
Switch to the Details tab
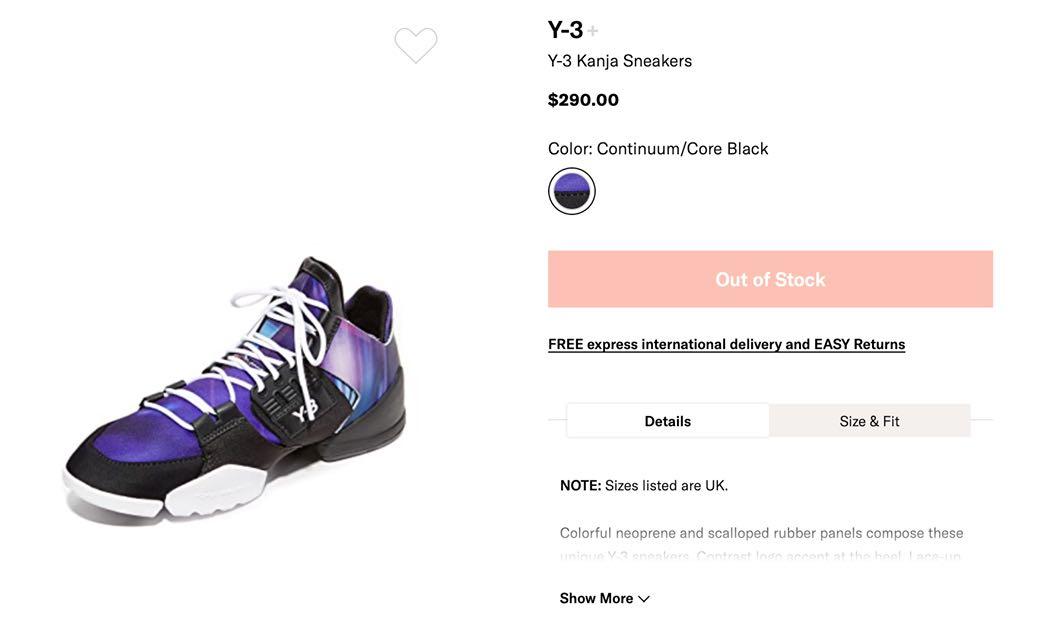668,421
